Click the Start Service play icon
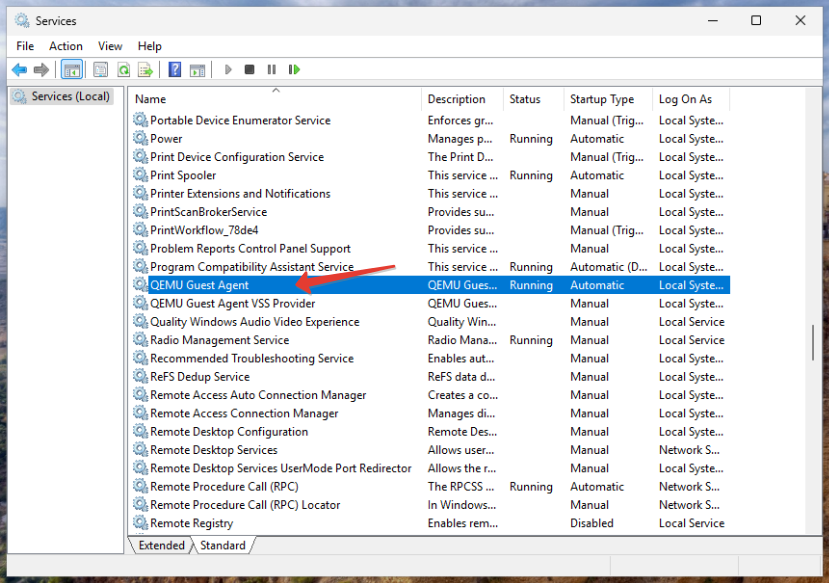 click(228, 69)
